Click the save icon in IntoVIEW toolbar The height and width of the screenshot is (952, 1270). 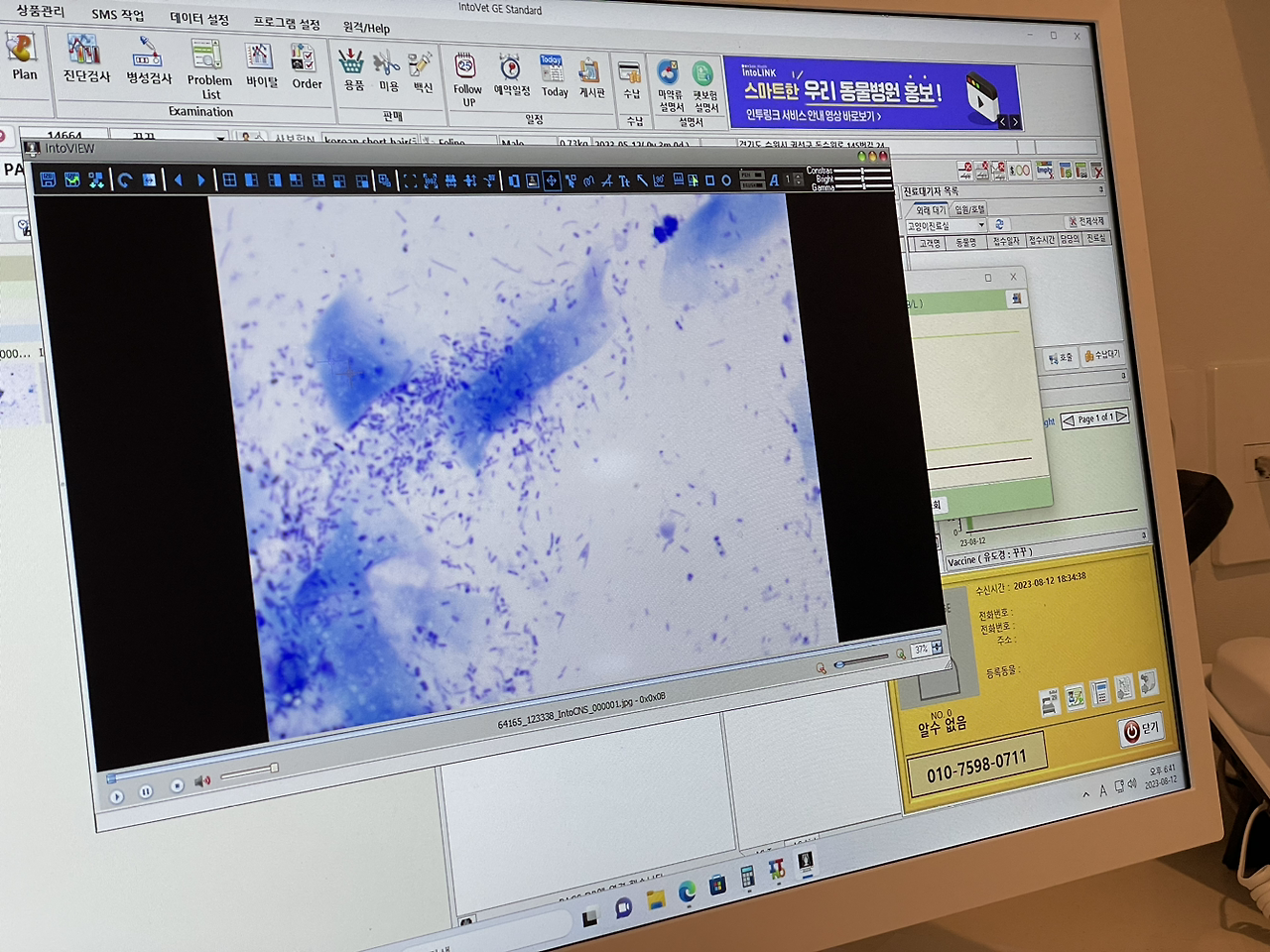pos(48,179)
